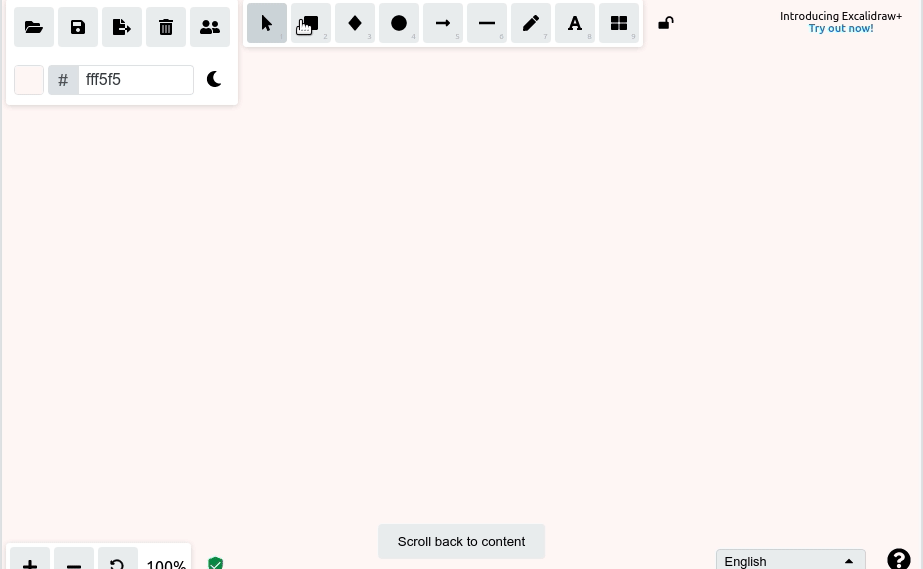Zoom in with the plus button

pyautogui.click(x=30, y=559)
